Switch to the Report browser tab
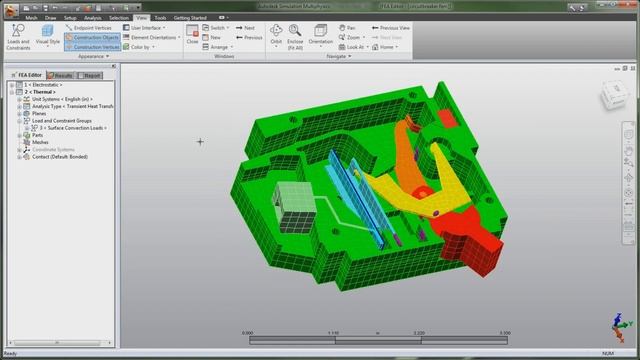The width and height of the screenshot is (640, 360). pyautogui.click(x=90, y=76)
